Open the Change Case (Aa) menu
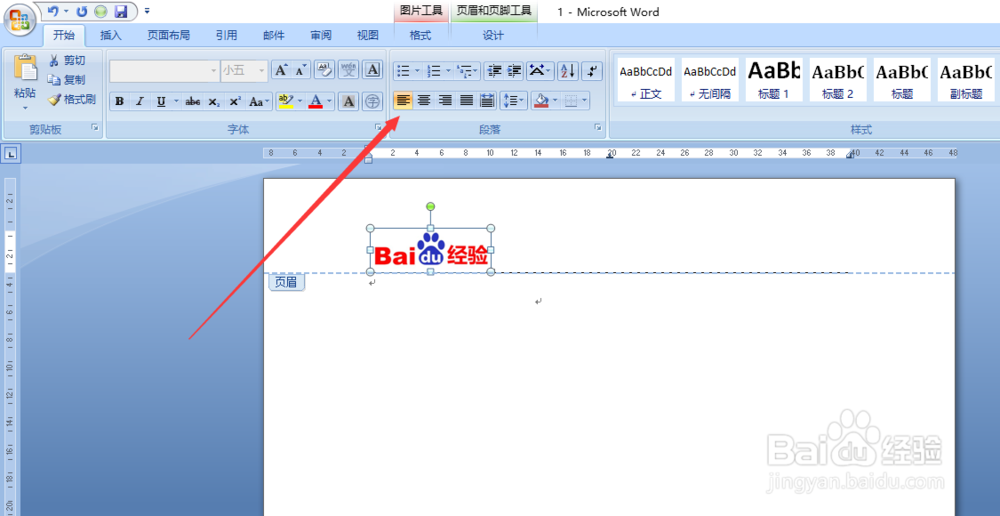The height and width of the screenshot is (516, 1000). click(259, 101)
